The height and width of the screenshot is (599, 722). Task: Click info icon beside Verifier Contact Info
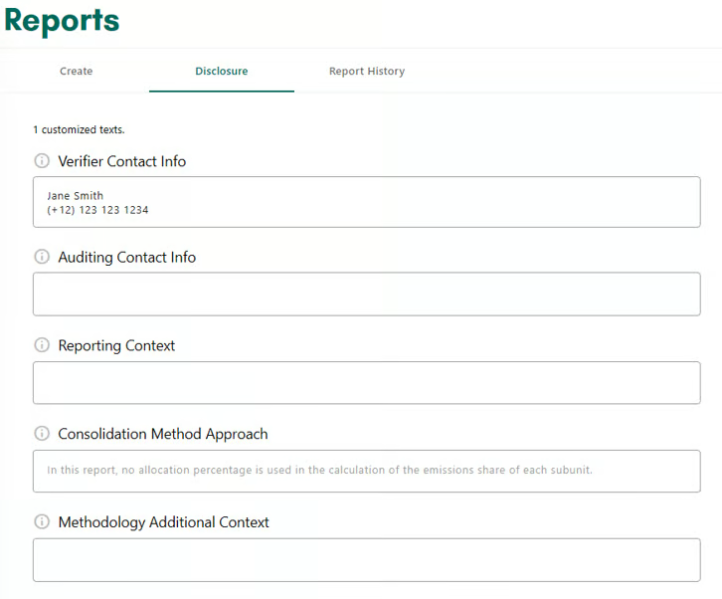42,161
